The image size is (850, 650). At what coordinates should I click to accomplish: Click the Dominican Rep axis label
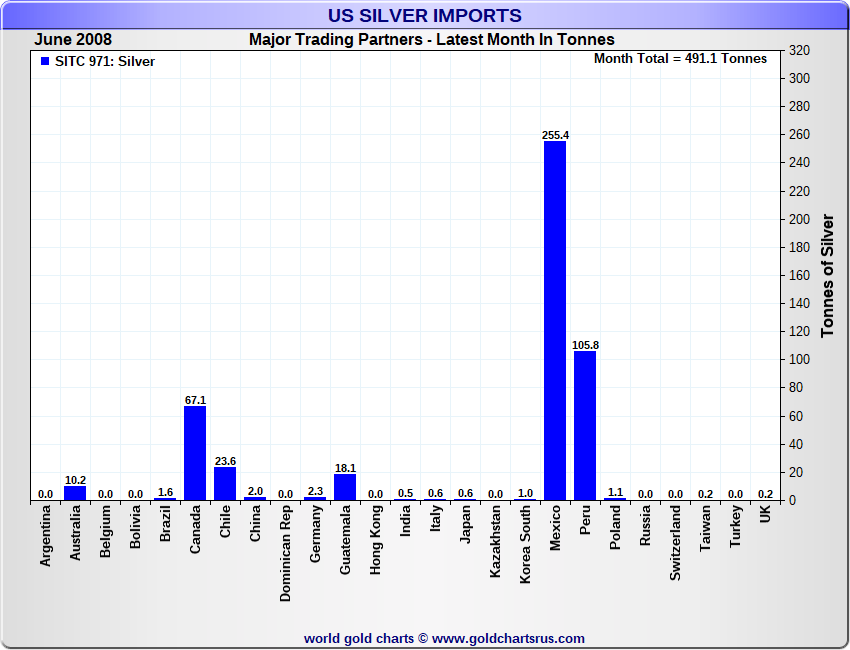tap(286, 551)
